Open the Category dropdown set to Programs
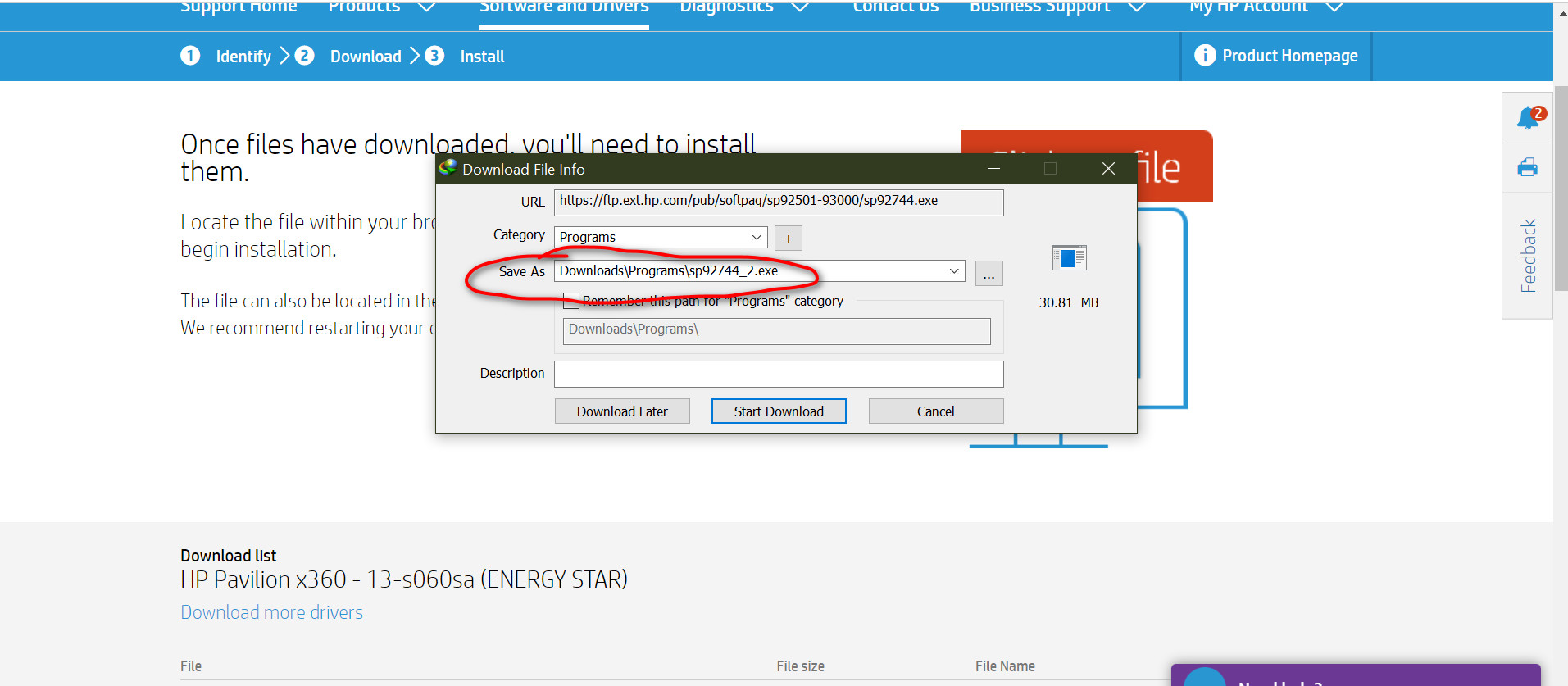1568x686 pixels. coord(661,237)
